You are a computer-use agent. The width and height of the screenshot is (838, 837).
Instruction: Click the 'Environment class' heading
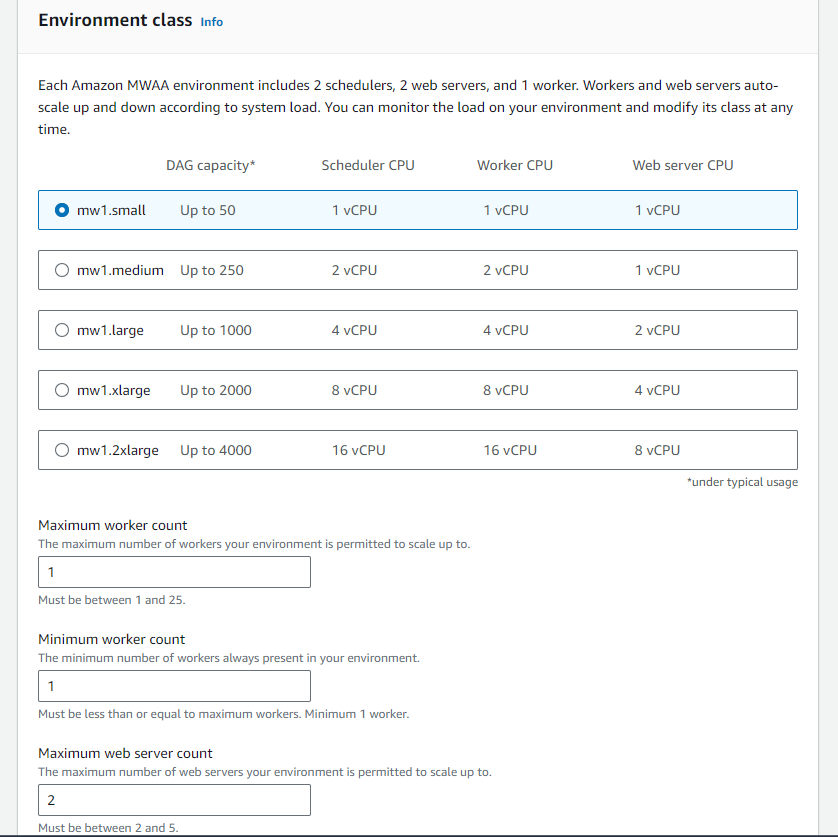[115, 20]
